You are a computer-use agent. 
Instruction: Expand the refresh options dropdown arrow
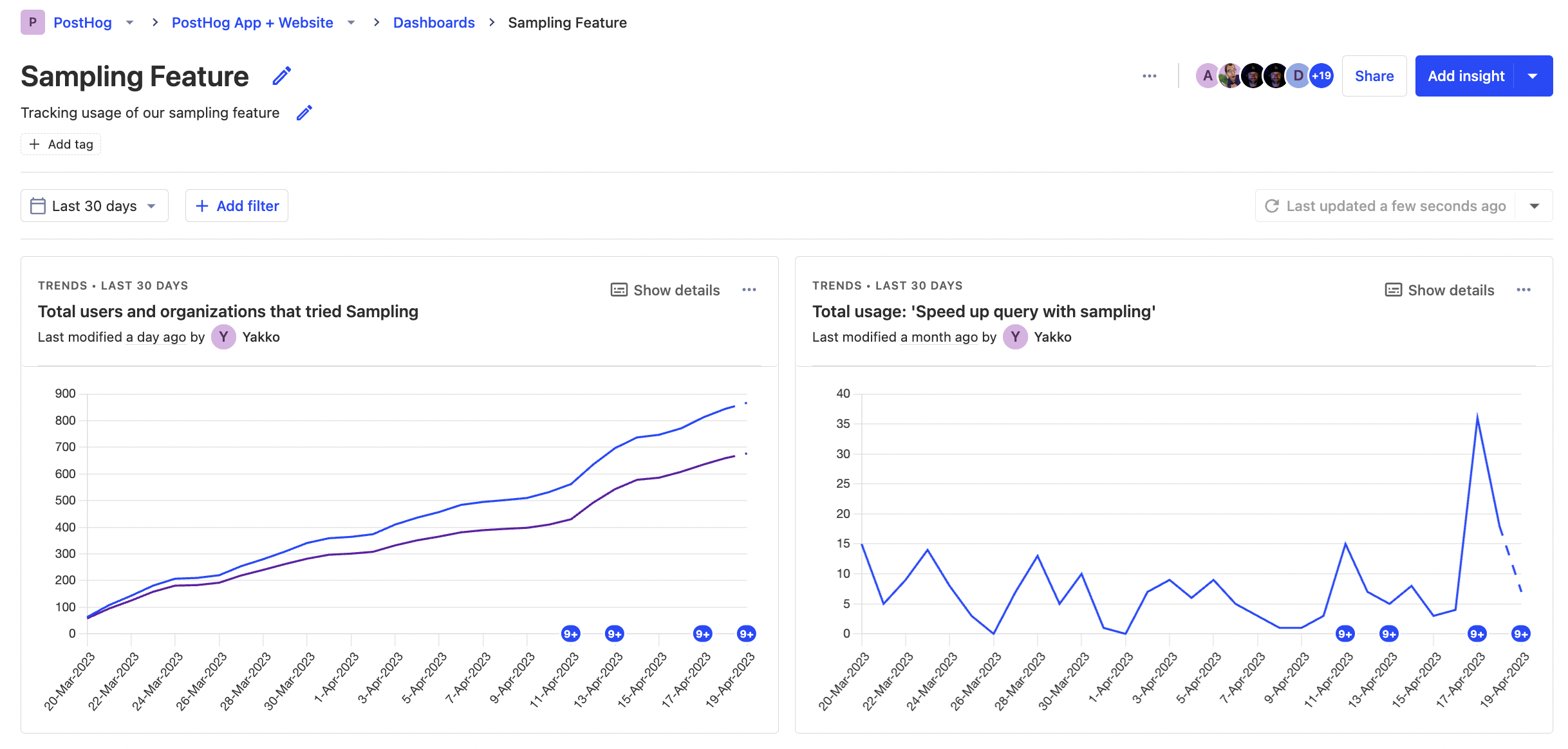1534,206
